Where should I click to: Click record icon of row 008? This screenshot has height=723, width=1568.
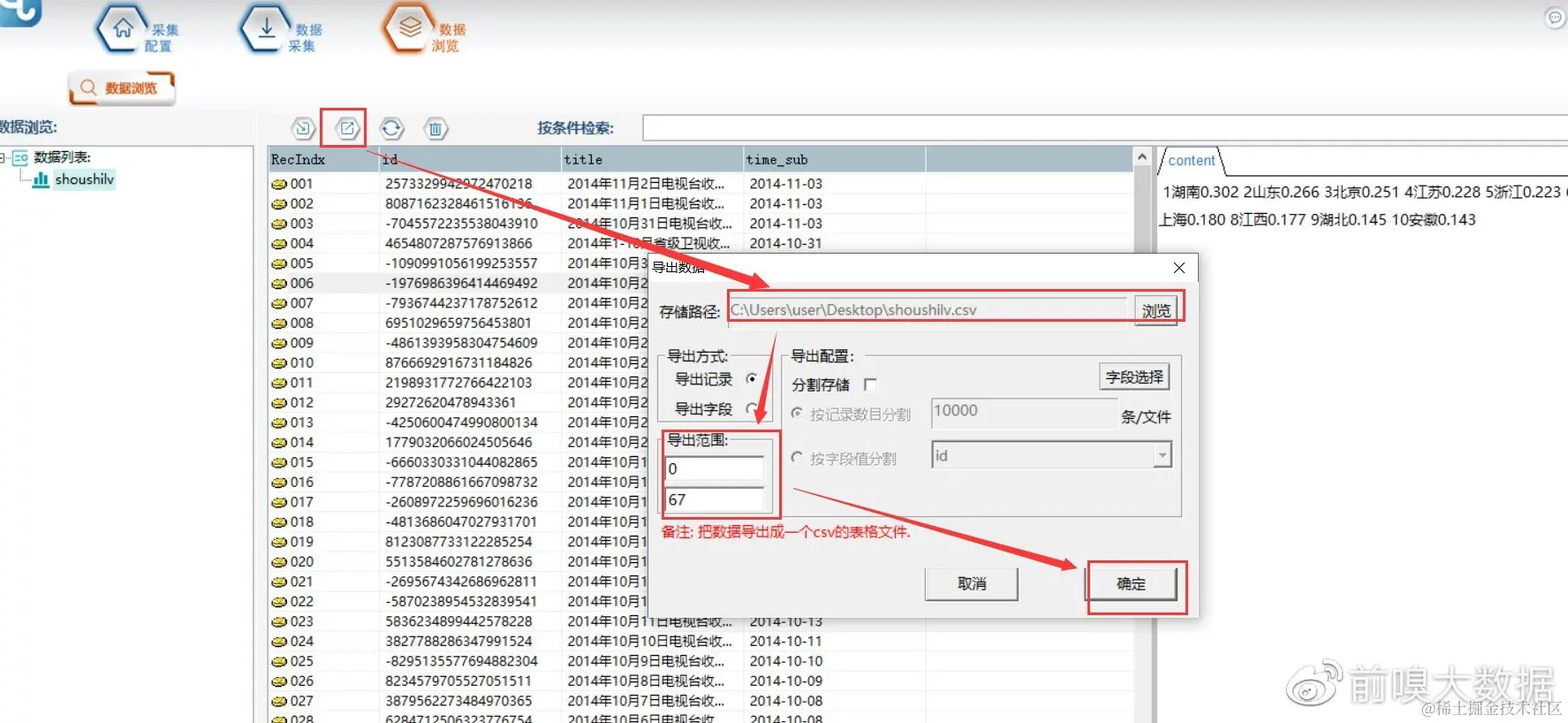coord(279,323)
